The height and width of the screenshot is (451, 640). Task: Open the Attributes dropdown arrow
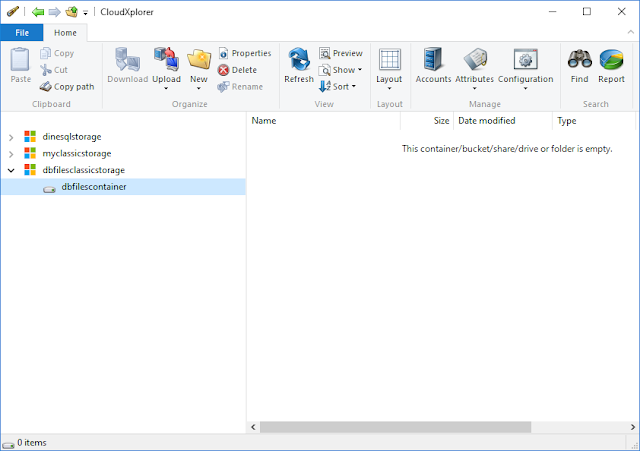pyautogui.click(x=474, y=88)
